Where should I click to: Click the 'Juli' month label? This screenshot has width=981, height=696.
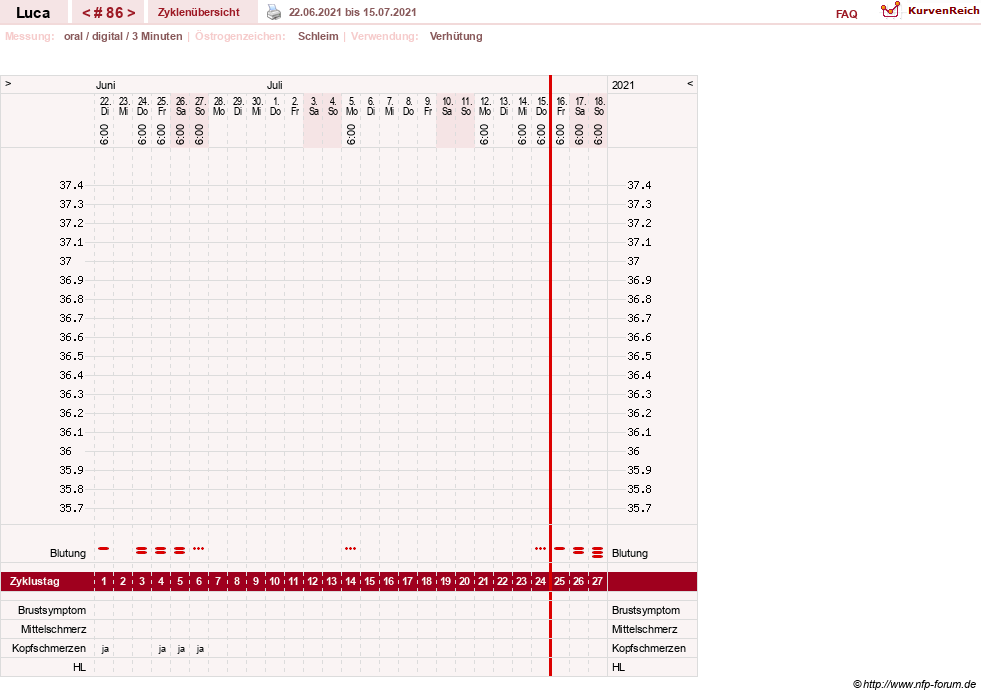click(275, 85)
